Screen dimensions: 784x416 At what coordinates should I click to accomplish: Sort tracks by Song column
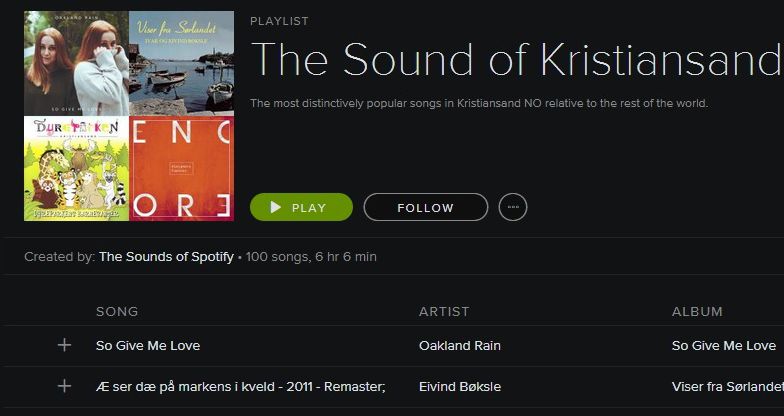[x=117, y=312]
